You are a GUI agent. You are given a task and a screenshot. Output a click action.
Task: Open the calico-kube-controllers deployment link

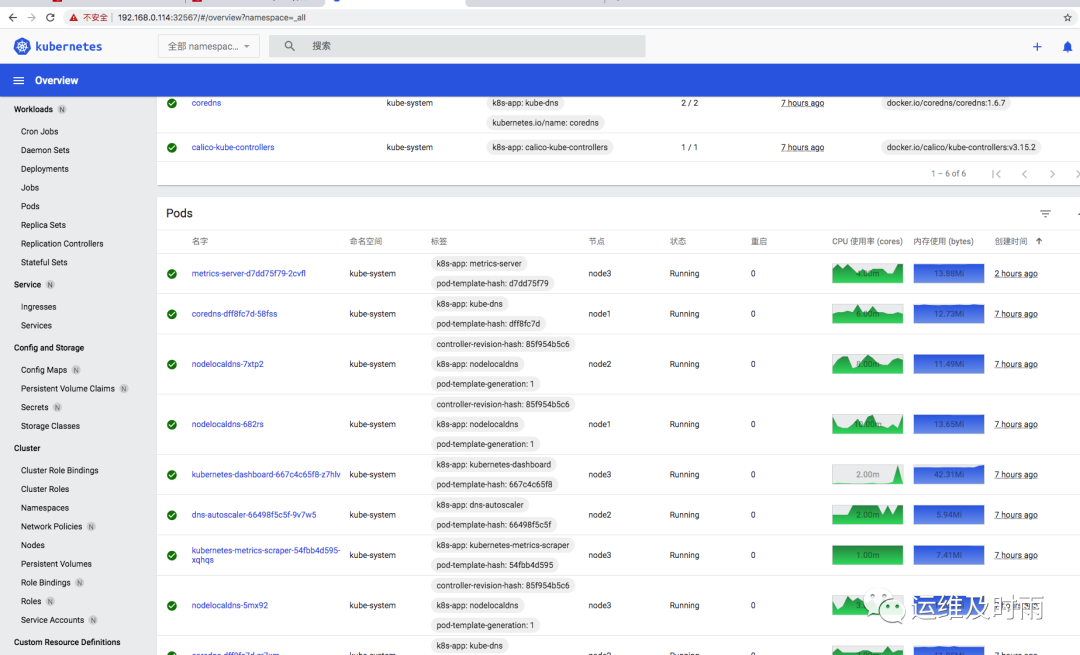point(233,147)
